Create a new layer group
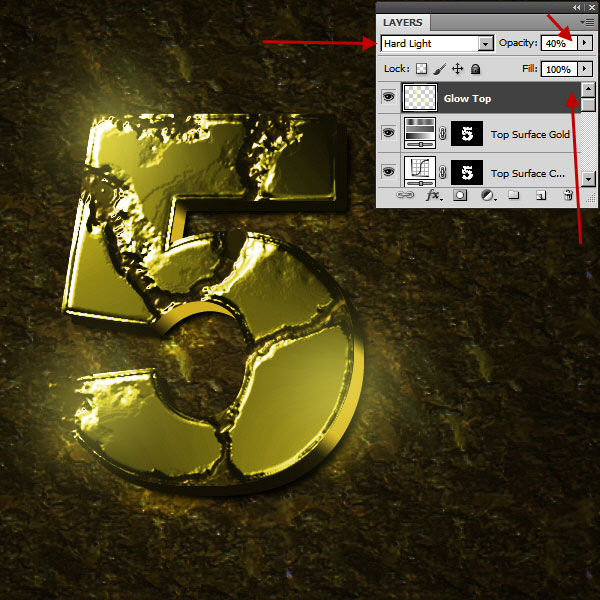The height and width of the screenshot is (600, 600). pos(513,196)
